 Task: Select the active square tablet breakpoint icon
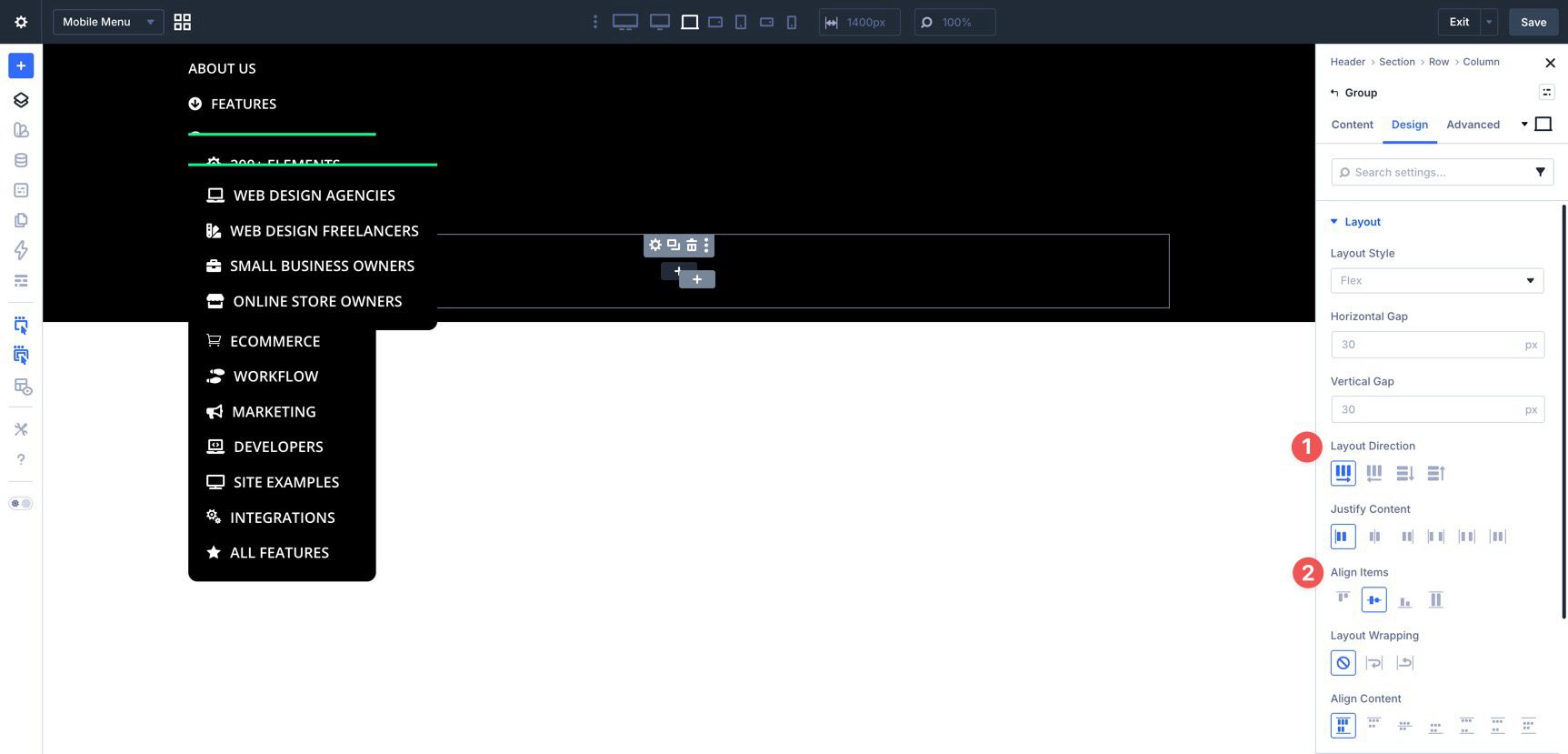(x=690, y=22)
